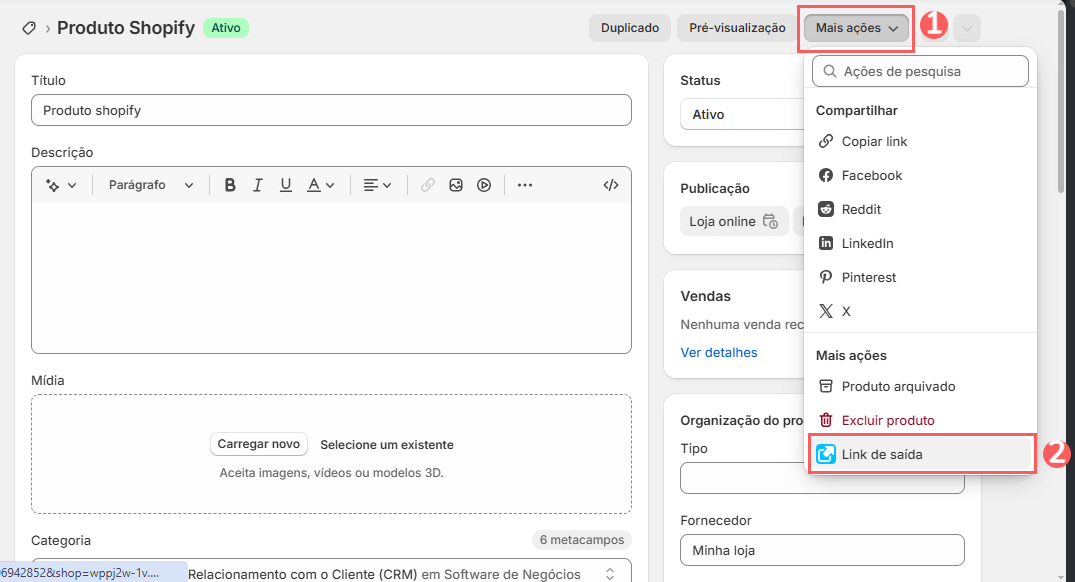1075x582 pixels.
Task: Open the Parágrafo style dropdown
Action: click(x=151, y=185)
